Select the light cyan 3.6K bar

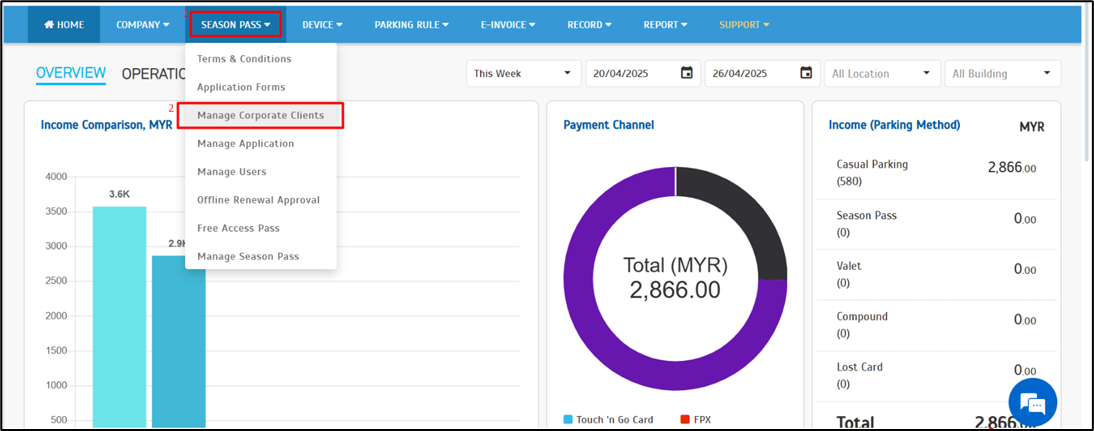click(x=119, y=317)
